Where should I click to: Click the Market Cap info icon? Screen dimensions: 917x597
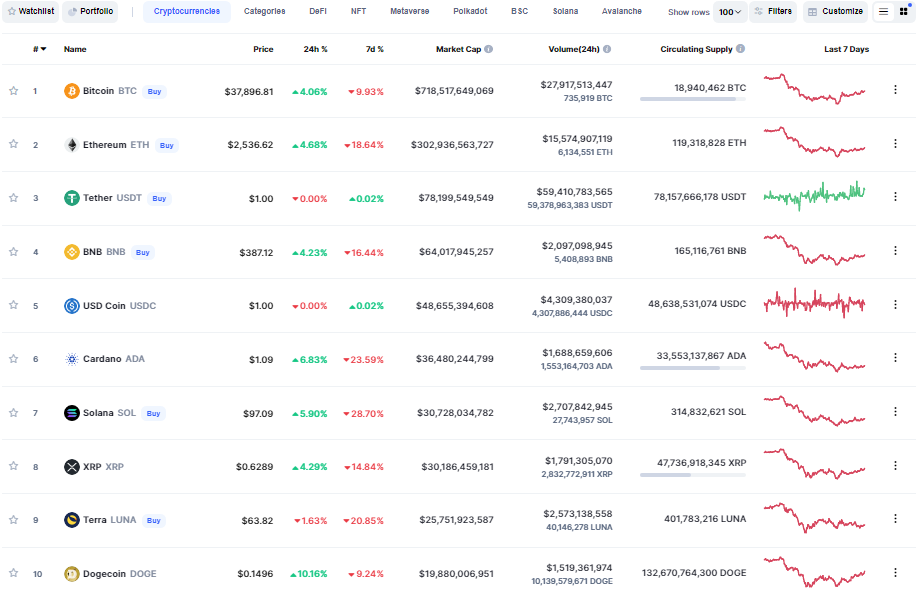point(488,49)
